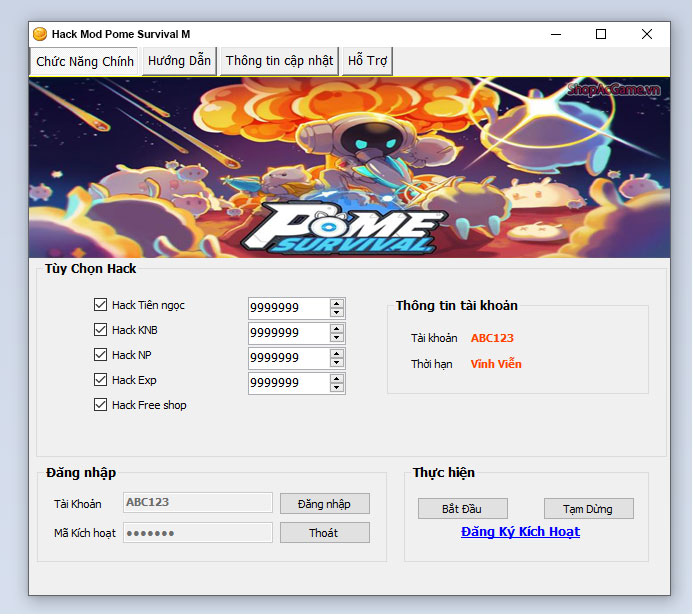Click the Tài Khoản input field
Screen dimensions: 693x616
[198, 503]
